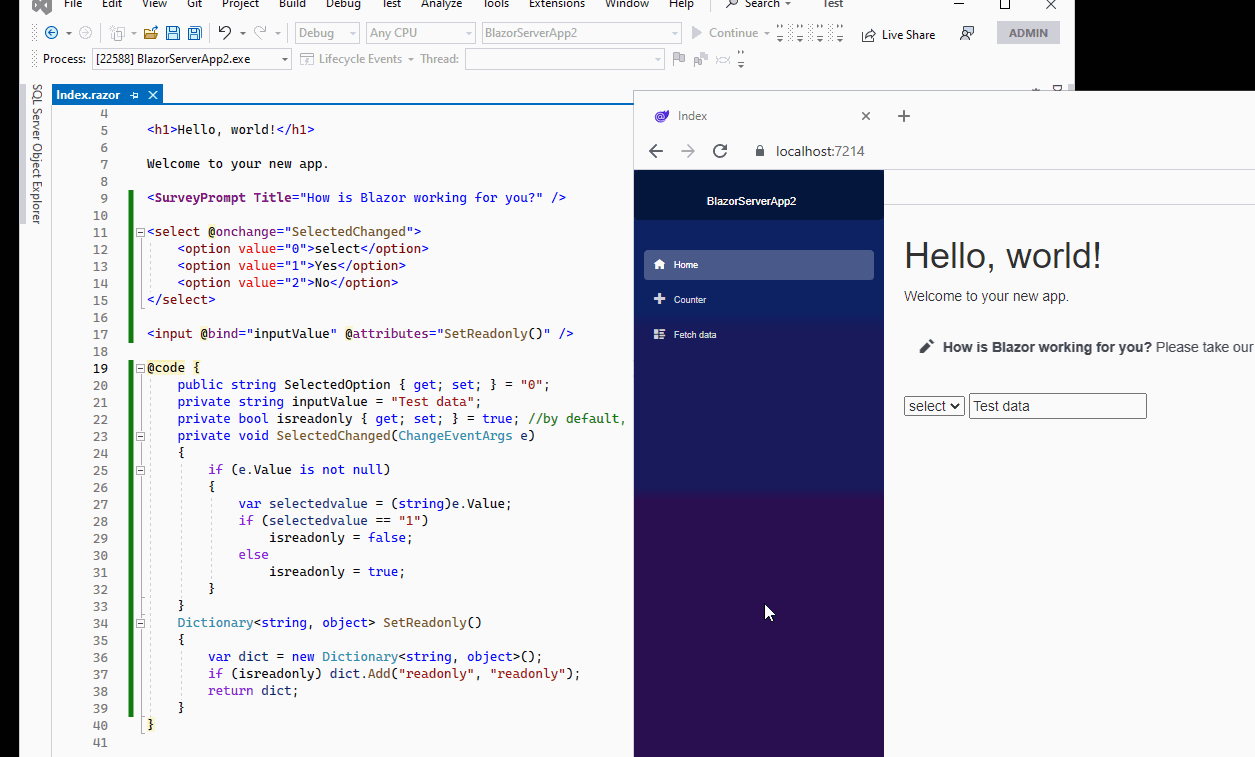
Task: Click the browser back arrow
Action: tap(656, 151)
